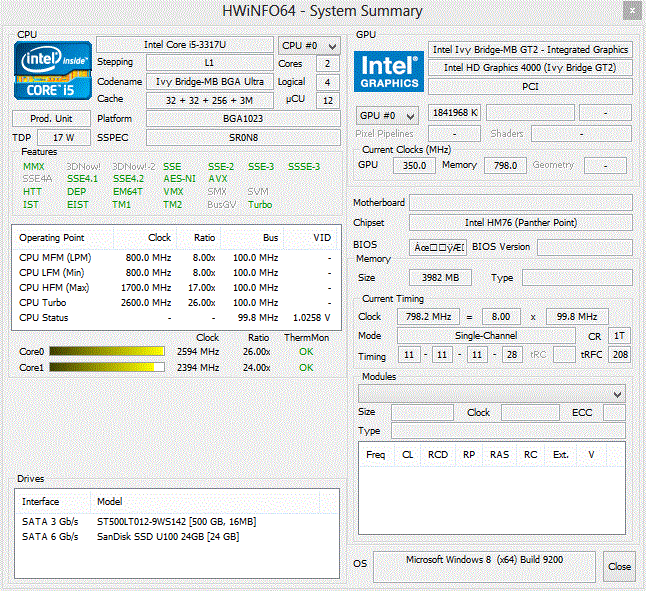Select the CPU LFM (Min) row
Screen dimensions: 646x591
pyautogui.click(x=176, y=273)
